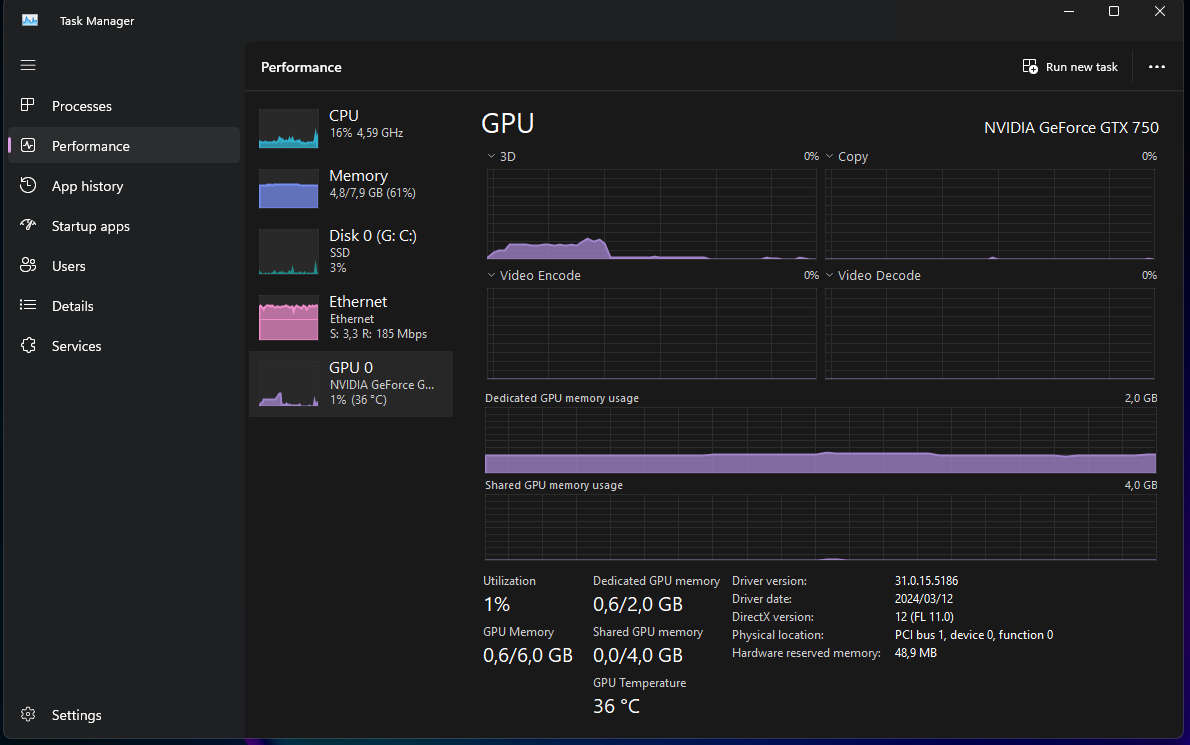Open the Startup apps section
This screenshot has height=745, width=1190.
click(28, 225)
